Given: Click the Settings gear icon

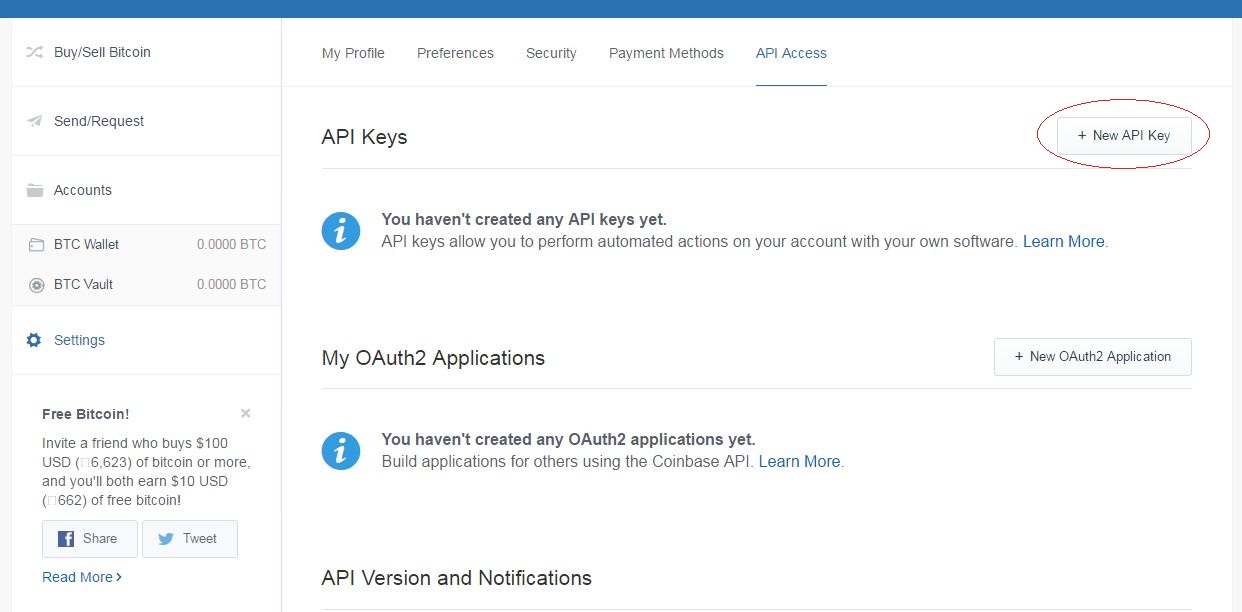Looking at the screenshot, I should (x=34, y=340).
